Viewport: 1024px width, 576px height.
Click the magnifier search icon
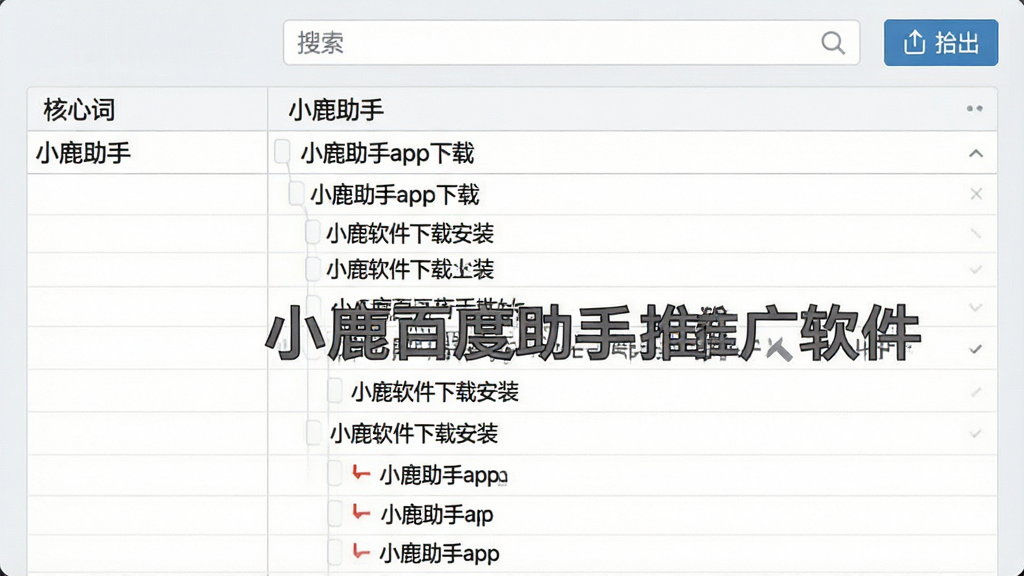pyautogui.click(x=833, y=43)
